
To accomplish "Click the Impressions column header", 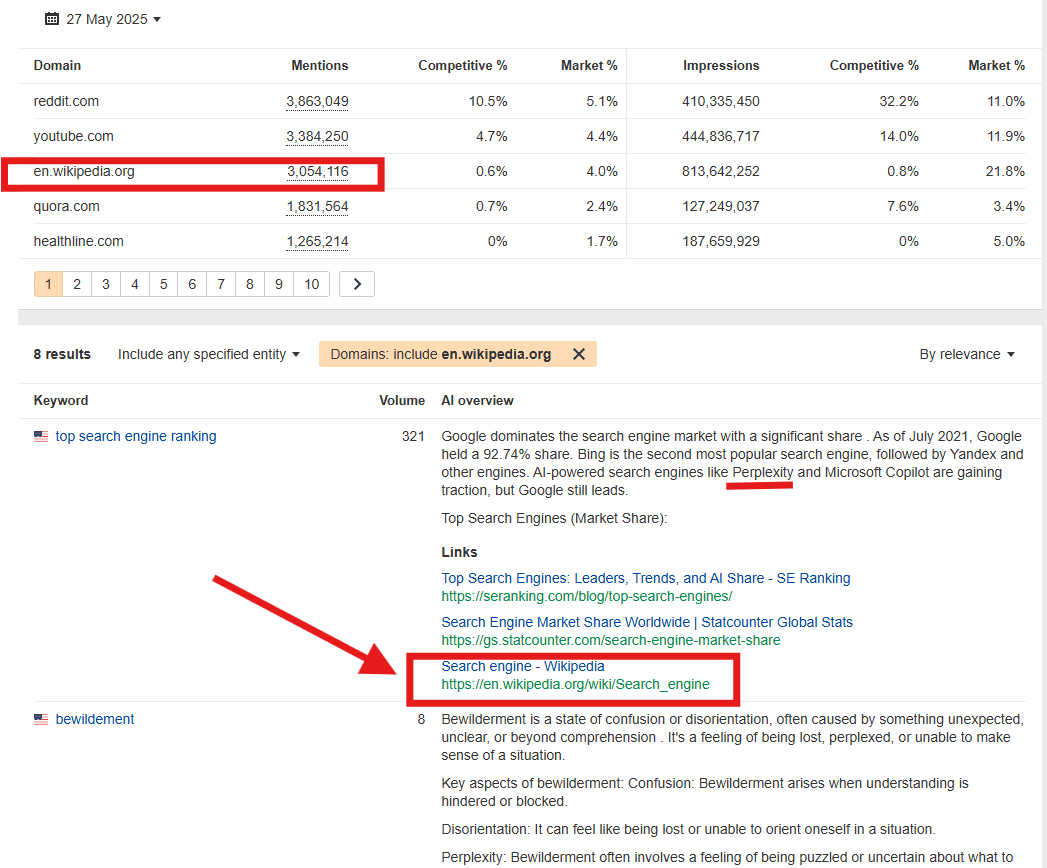I will (720, 65).
